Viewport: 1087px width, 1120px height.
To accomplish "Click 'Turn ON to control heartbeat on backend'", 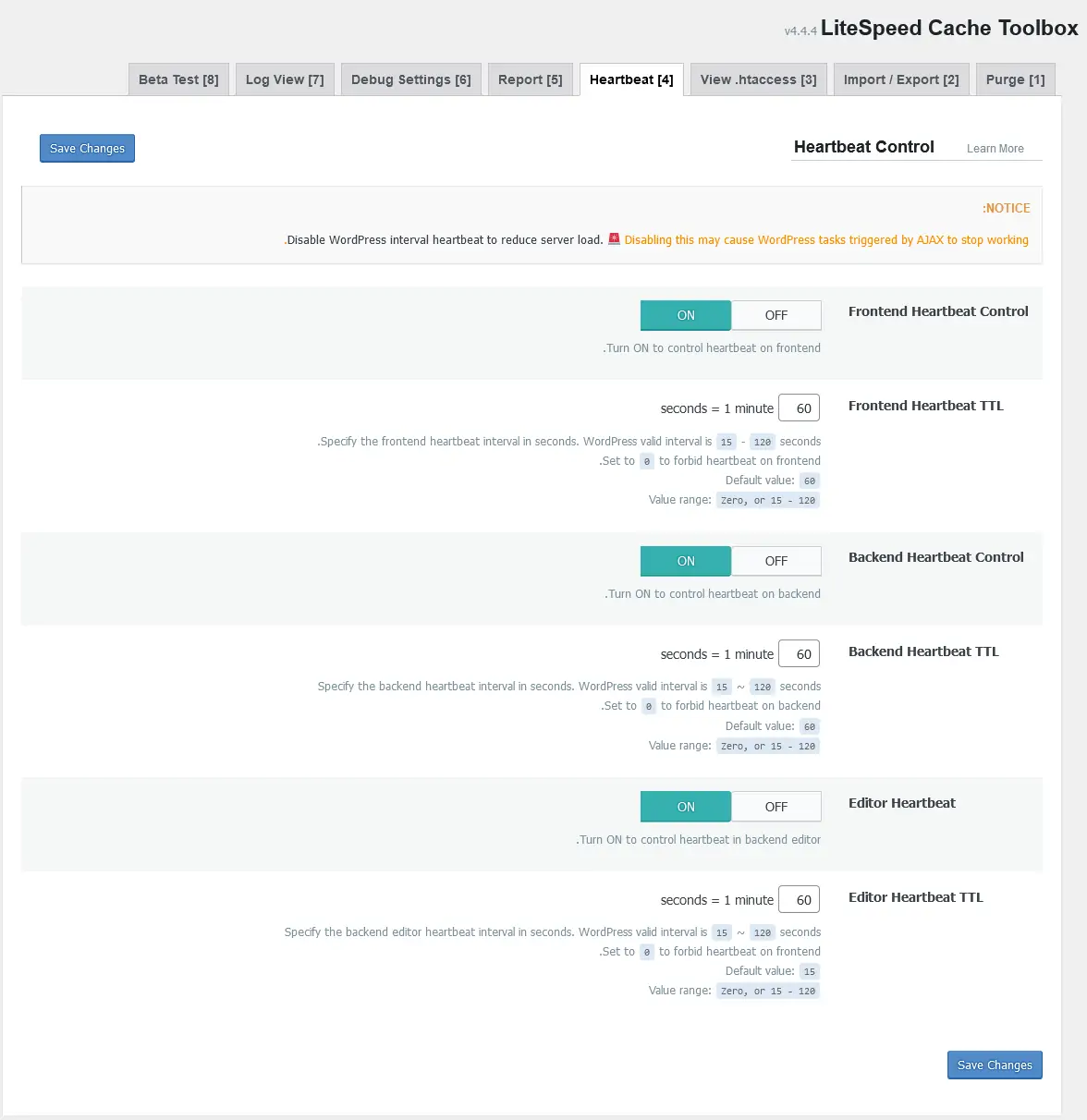I will [x=713, y=594].
